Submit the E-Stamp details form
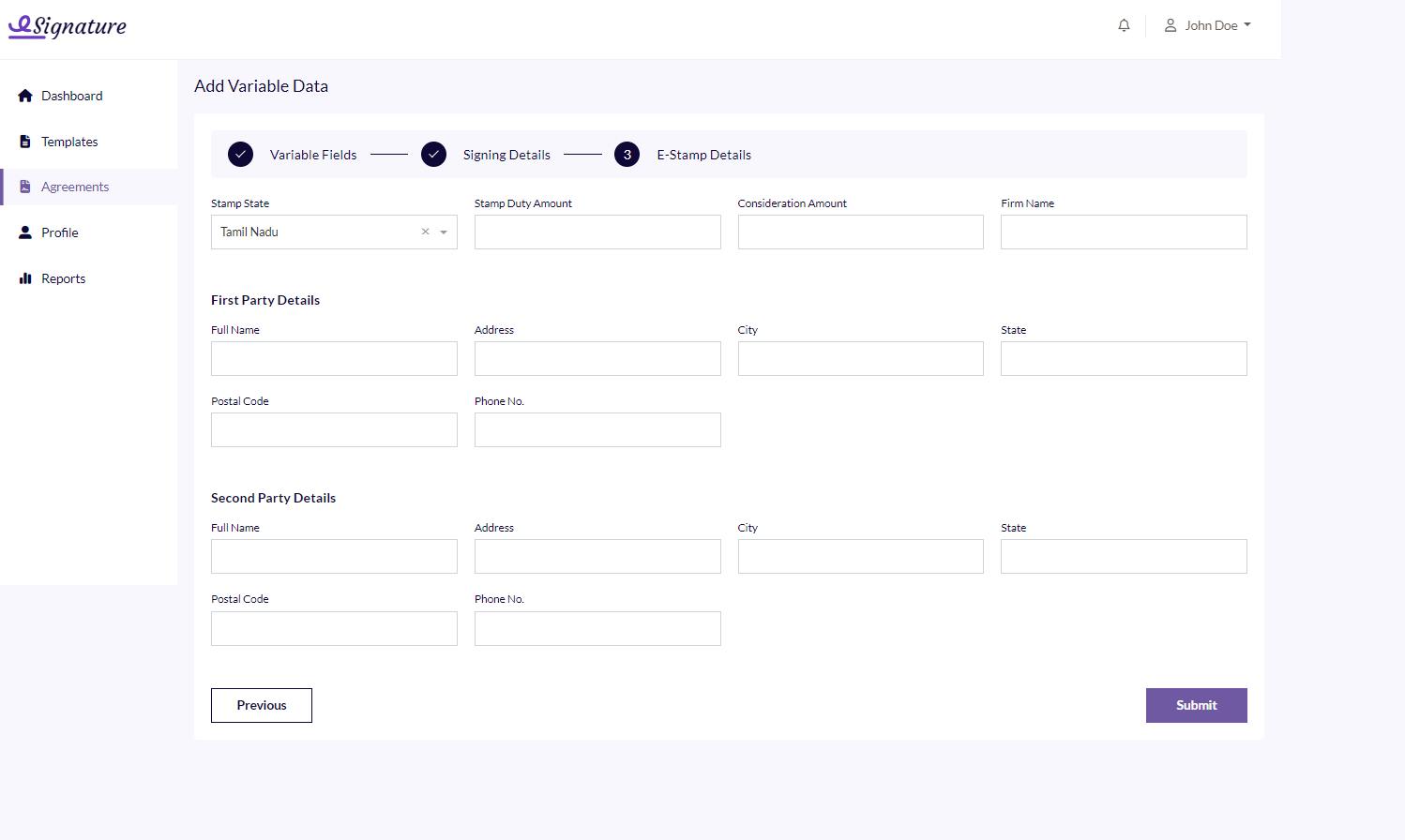Screen dimensions: 1405x840 [1196, 705]
